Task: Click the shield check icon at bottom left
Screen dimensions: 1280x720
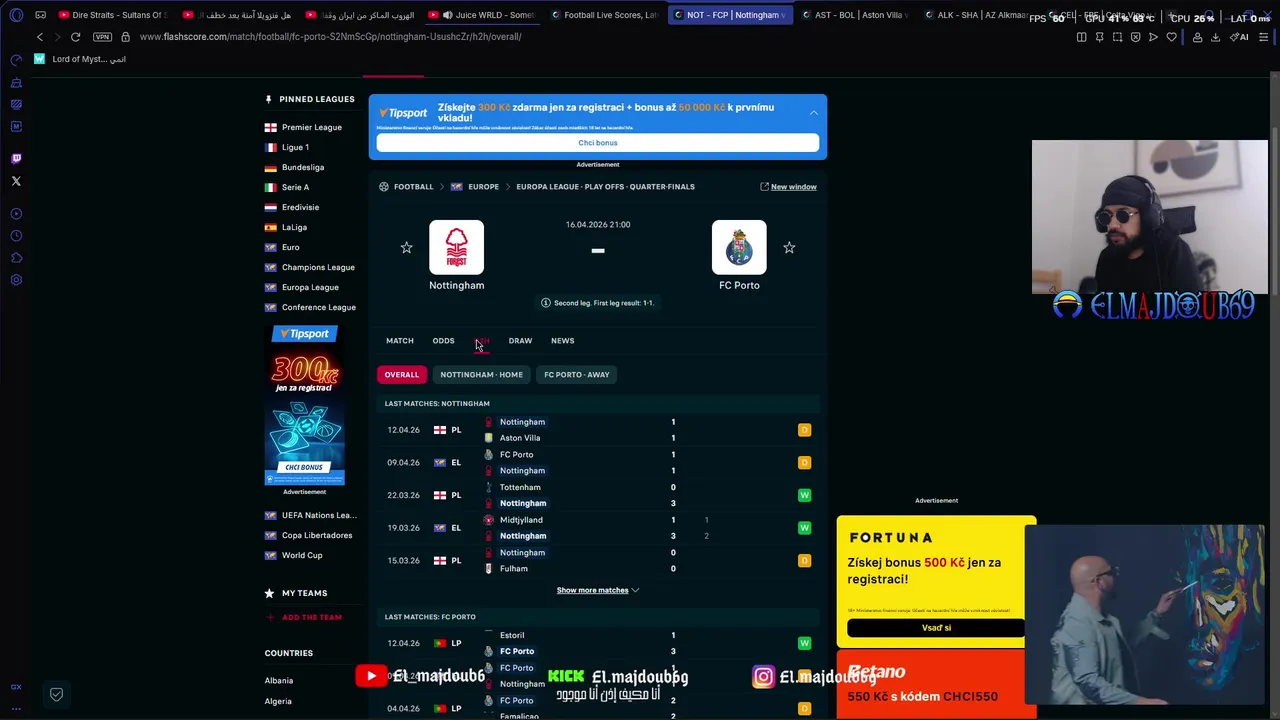Action: 56,694
